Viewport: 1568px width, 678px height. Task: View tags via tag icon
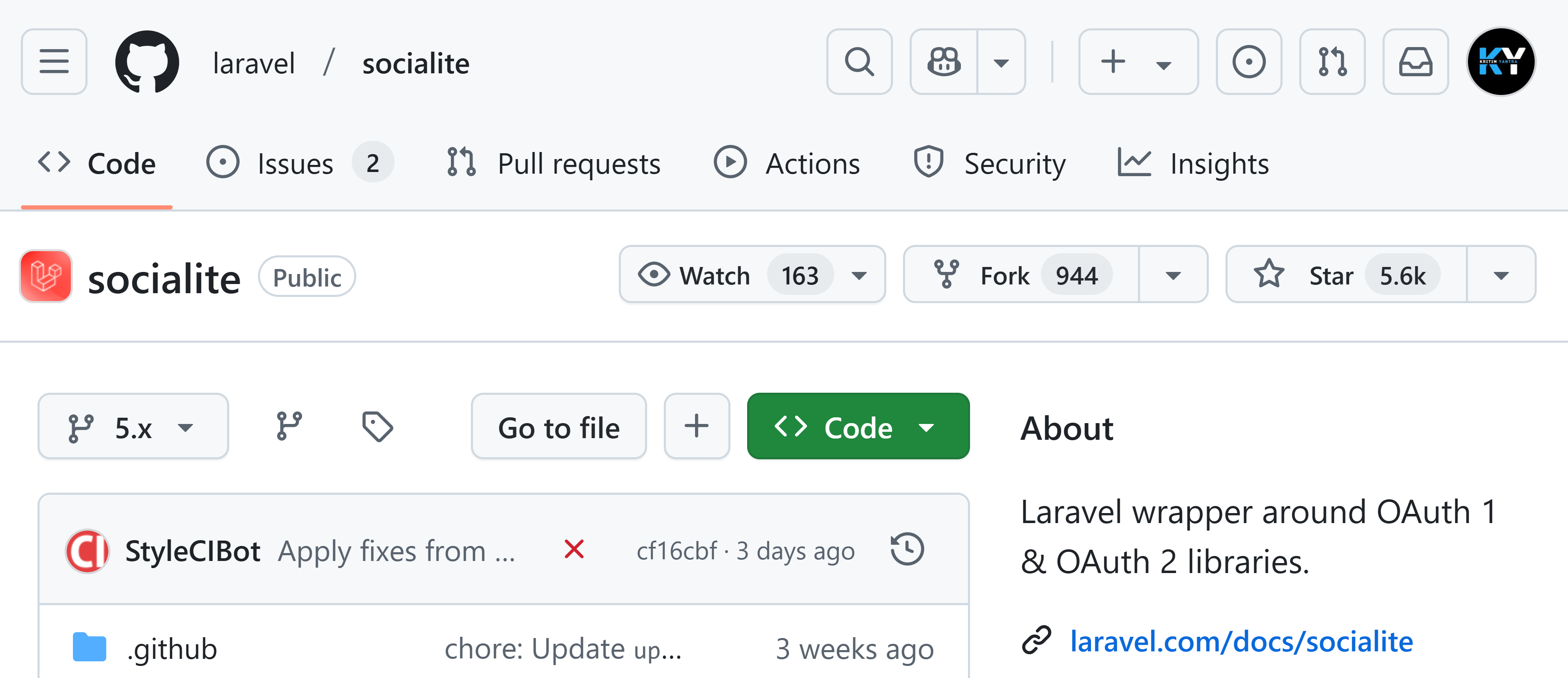coord(378,426)
